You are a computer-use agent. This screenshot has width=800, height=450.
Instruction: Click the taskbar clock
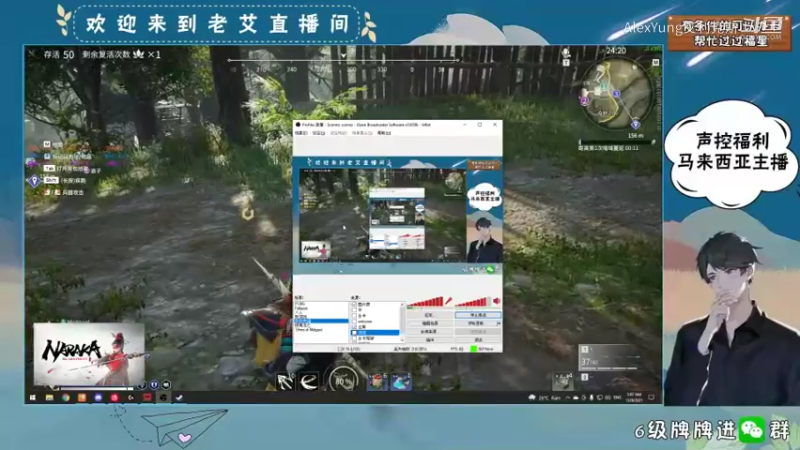click(633, 397)
